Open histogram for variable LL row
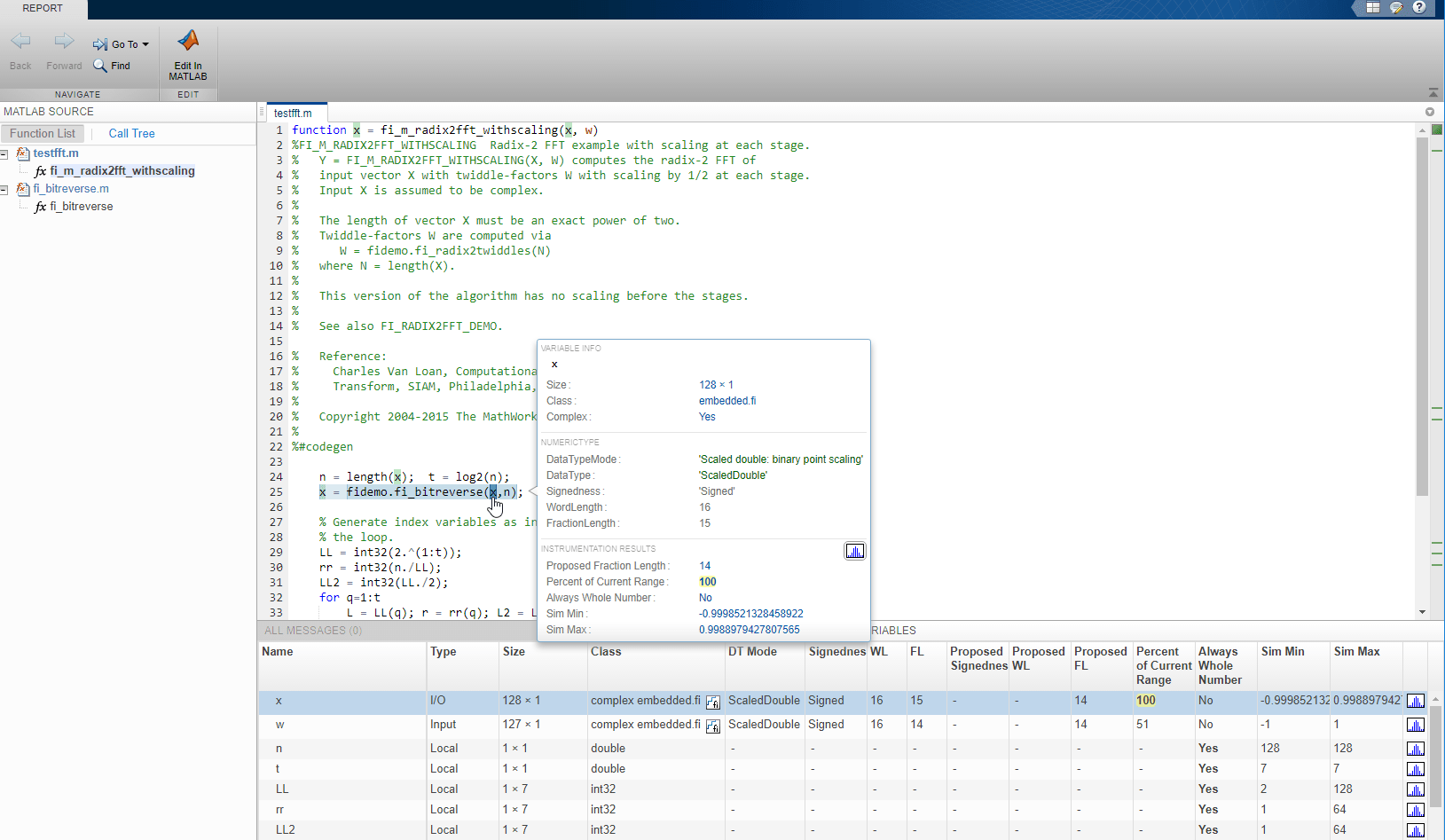The height and width of the screenshot is (840, 1445). 1415,789
